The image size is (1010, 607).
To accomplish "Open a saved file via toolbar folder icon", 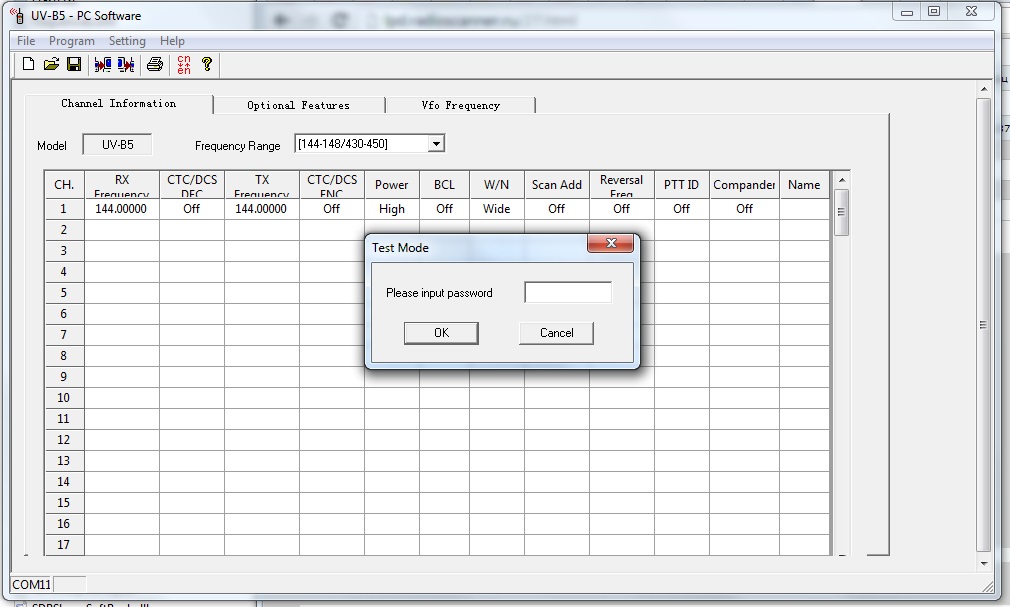I will [51, 64].
